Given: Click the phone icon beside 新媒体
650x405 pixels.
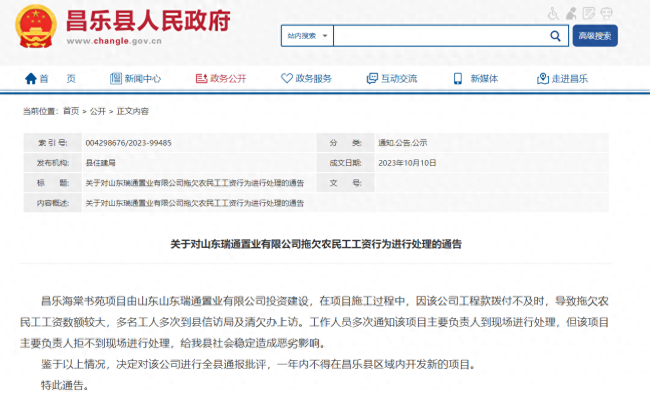Looking at the screenshot, I should point(458,78).
